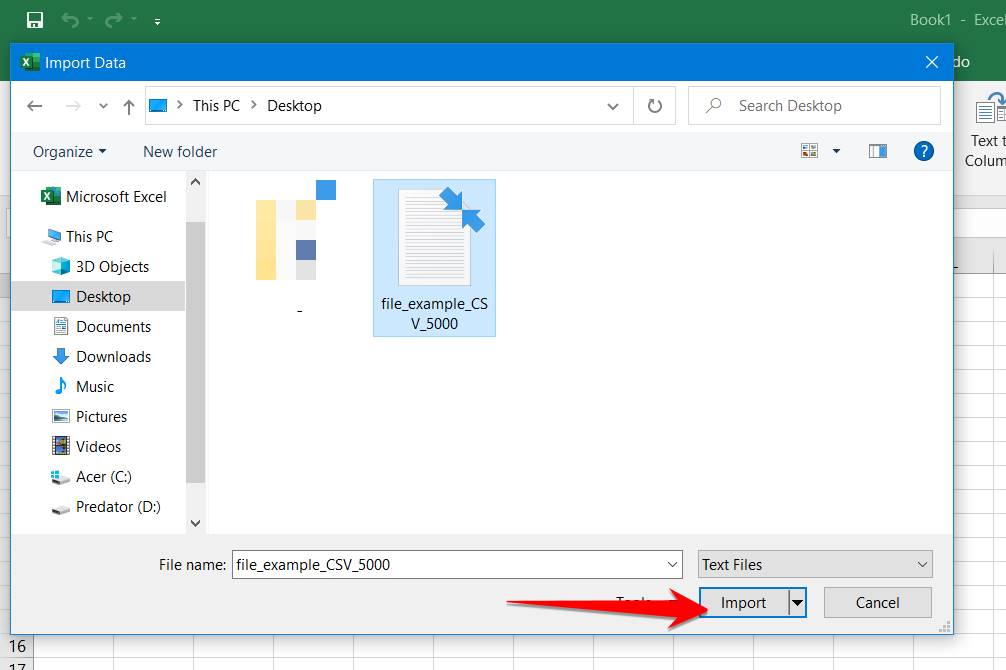This screenshot has height=670, width=1006.
Task: Open the view options dropdown arrow
Action: [836, 151]
